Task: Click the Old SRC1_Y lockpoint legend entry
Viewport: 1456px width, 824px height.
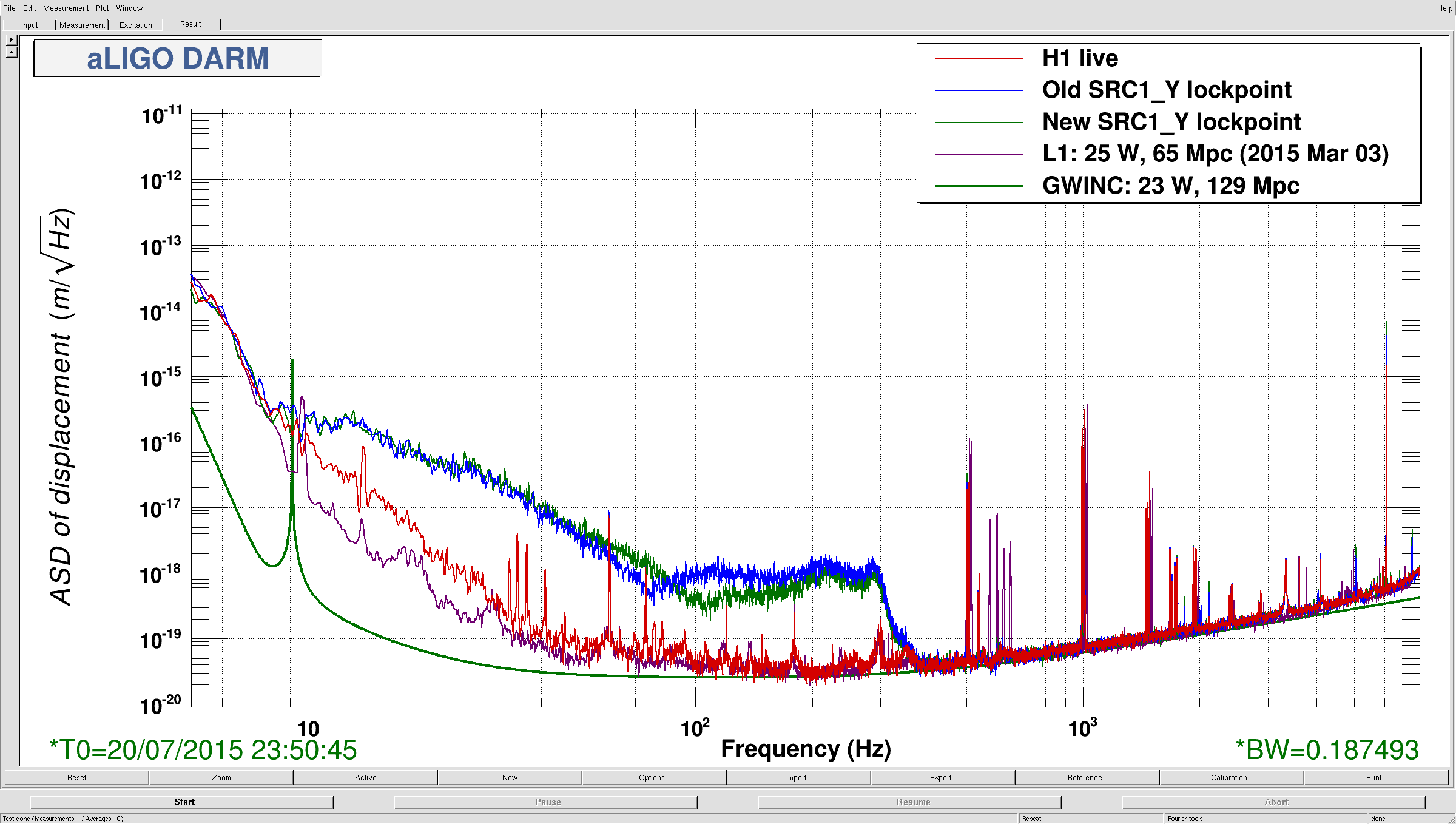Action: click(1167, 90)
